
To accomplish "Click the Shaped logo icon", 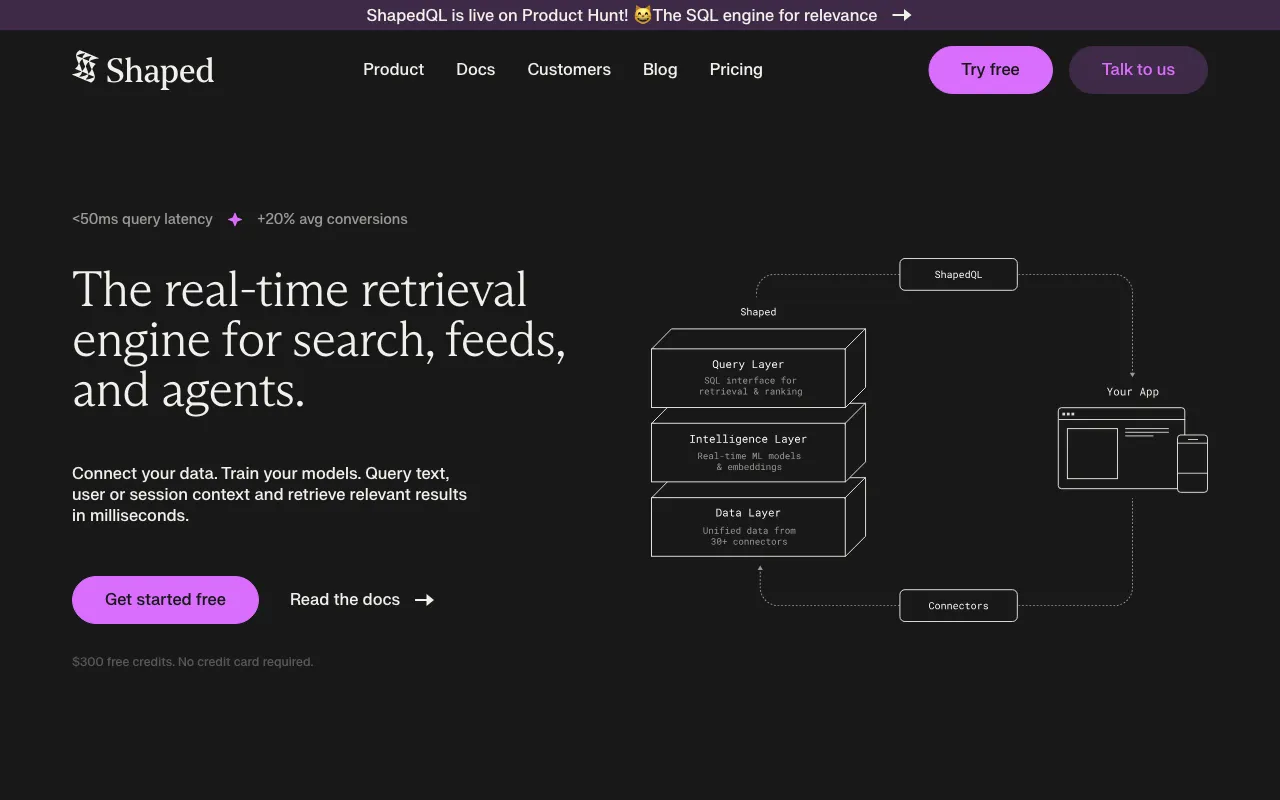I will 85,67.
